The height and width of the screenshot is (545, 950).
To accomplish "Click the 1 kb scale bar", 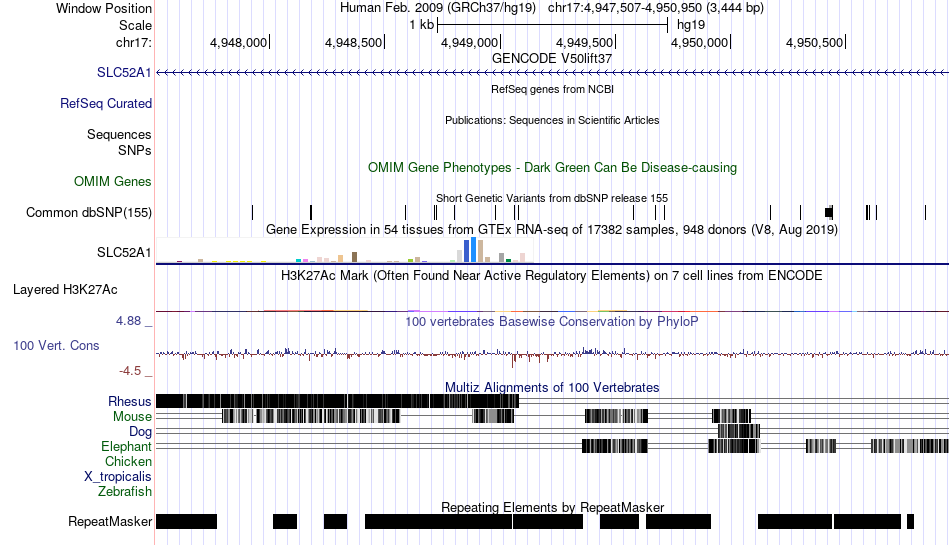I will 553,25.
